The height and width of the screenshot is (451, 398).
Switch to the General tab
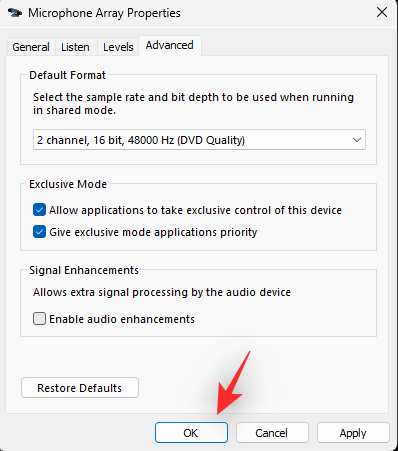point(31,47)
